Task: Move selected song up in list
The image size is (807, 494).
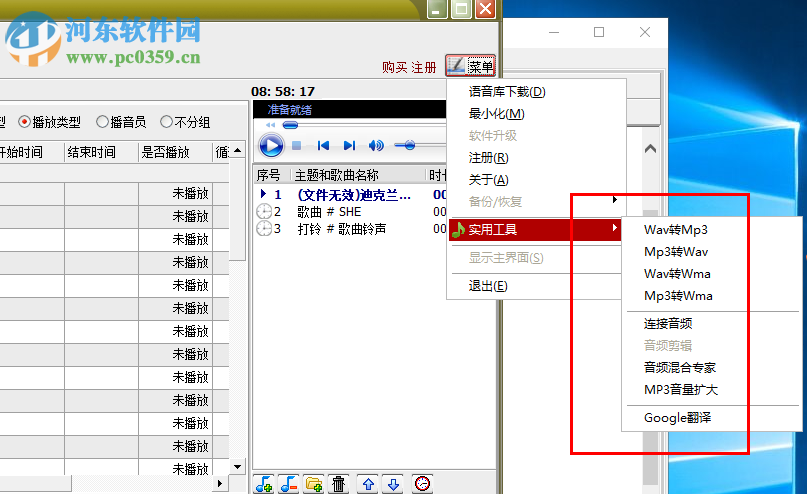Action: [x=369, y=484]
